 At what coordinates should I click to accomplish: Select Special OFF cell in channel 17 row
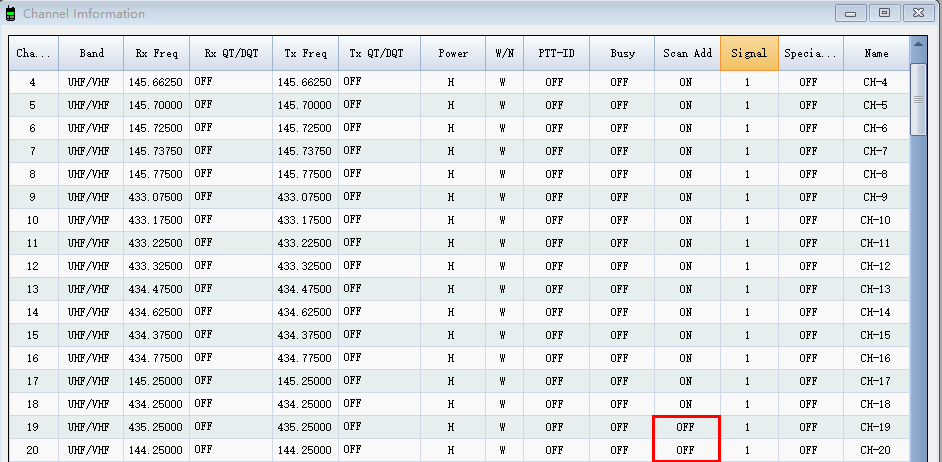point(811,381)
